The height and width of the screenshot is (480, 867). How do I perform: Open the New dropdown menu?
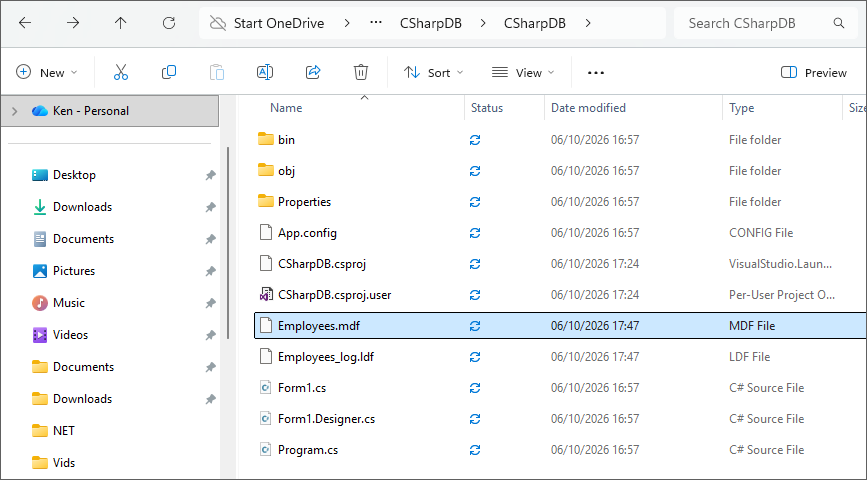[x=46, y=72]
